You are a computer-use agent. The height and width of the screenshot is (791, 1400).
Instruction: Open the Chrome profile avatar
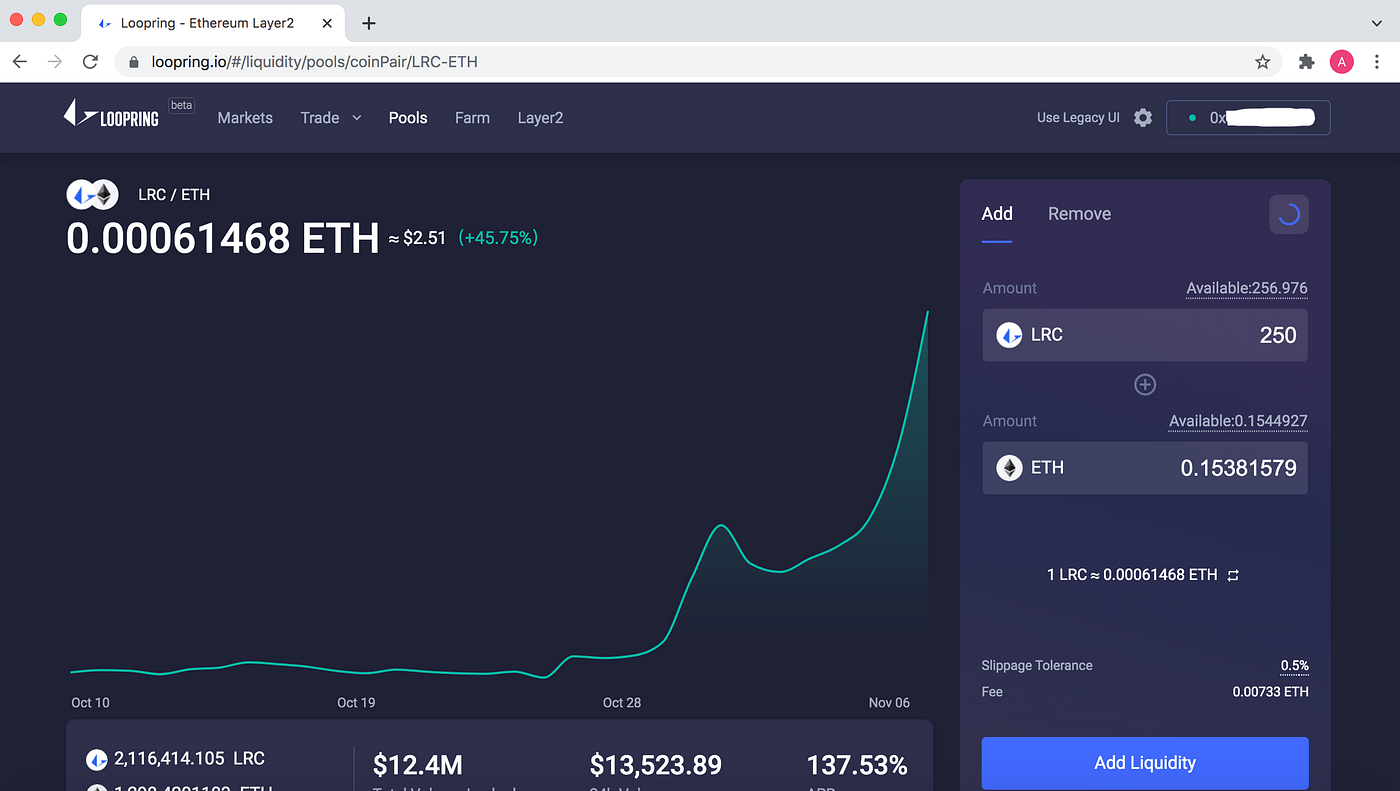pos(1341,62)
